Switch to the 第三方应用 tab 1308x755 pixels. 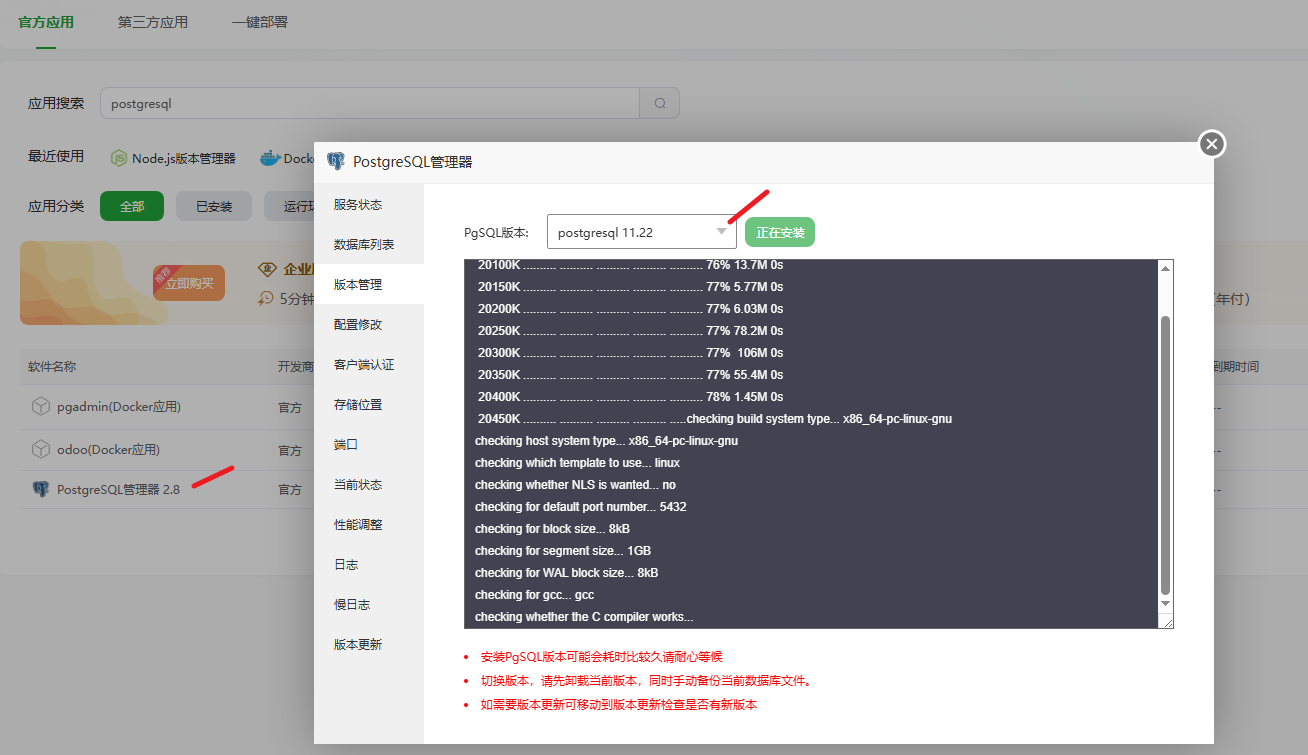tap(152, 22)
